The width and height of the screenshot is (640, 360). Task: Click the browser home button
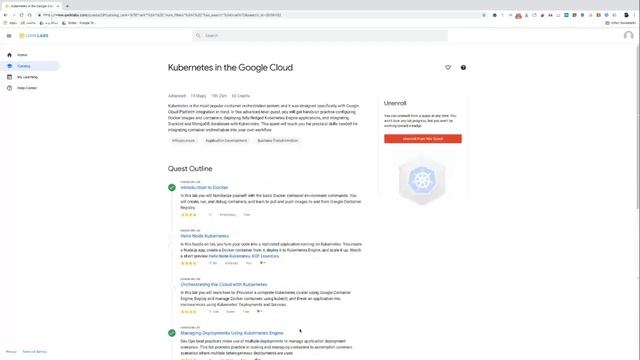(30, 15)
